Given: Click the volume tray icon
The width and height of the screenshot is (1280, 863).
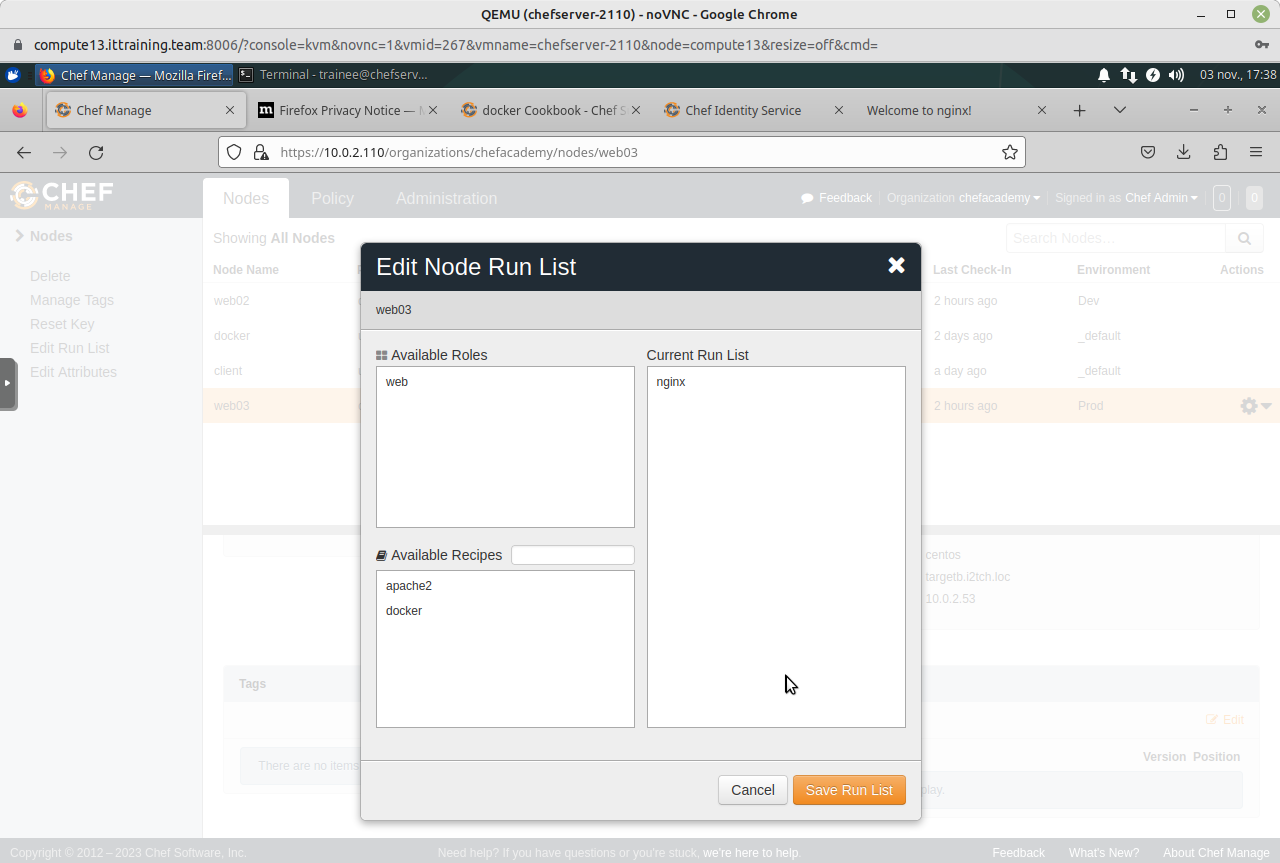Looking at the screenshot, I should click(1176, 75).
